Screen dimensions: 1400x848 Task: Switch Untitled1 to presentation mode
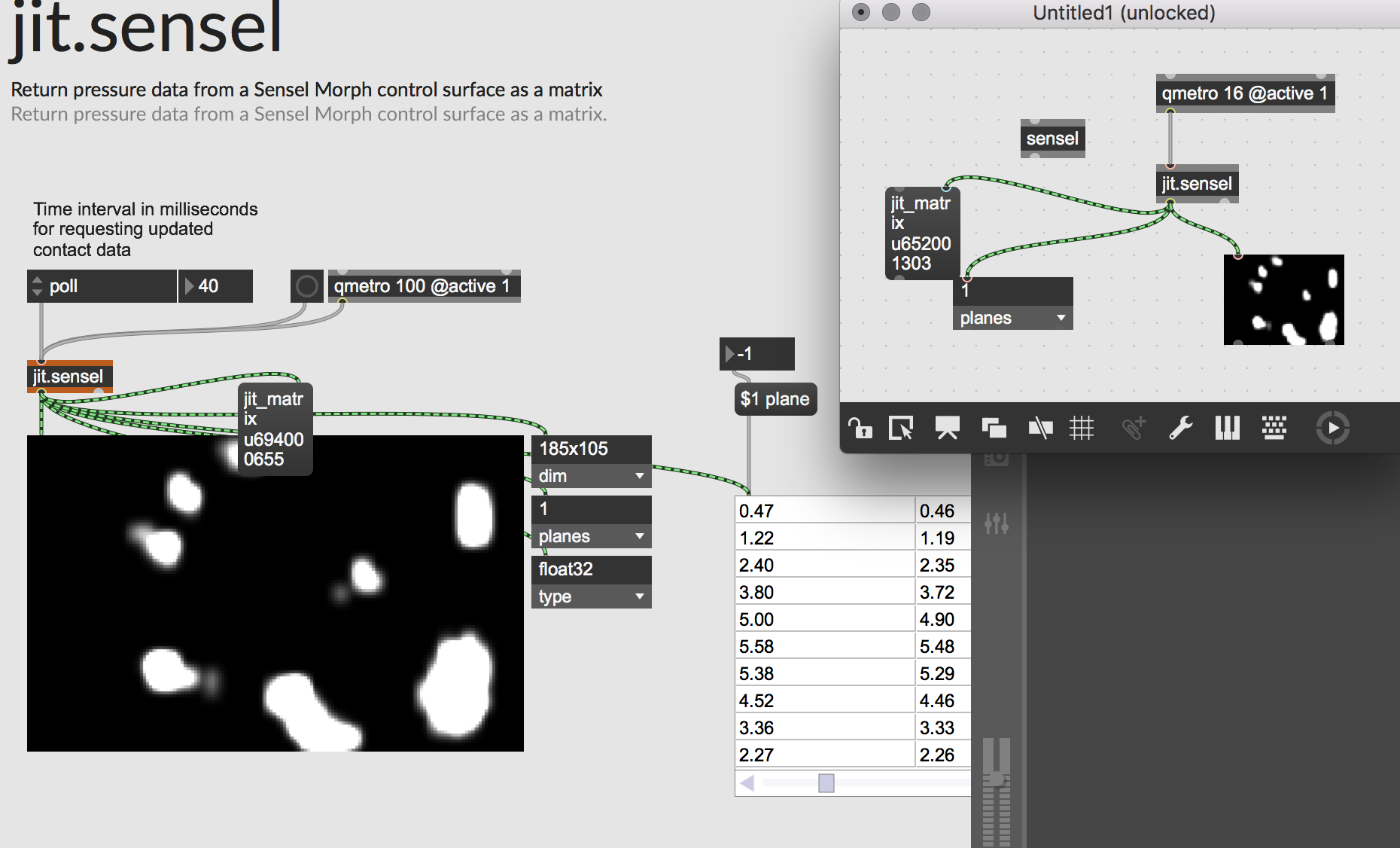[x=947, y=429]
